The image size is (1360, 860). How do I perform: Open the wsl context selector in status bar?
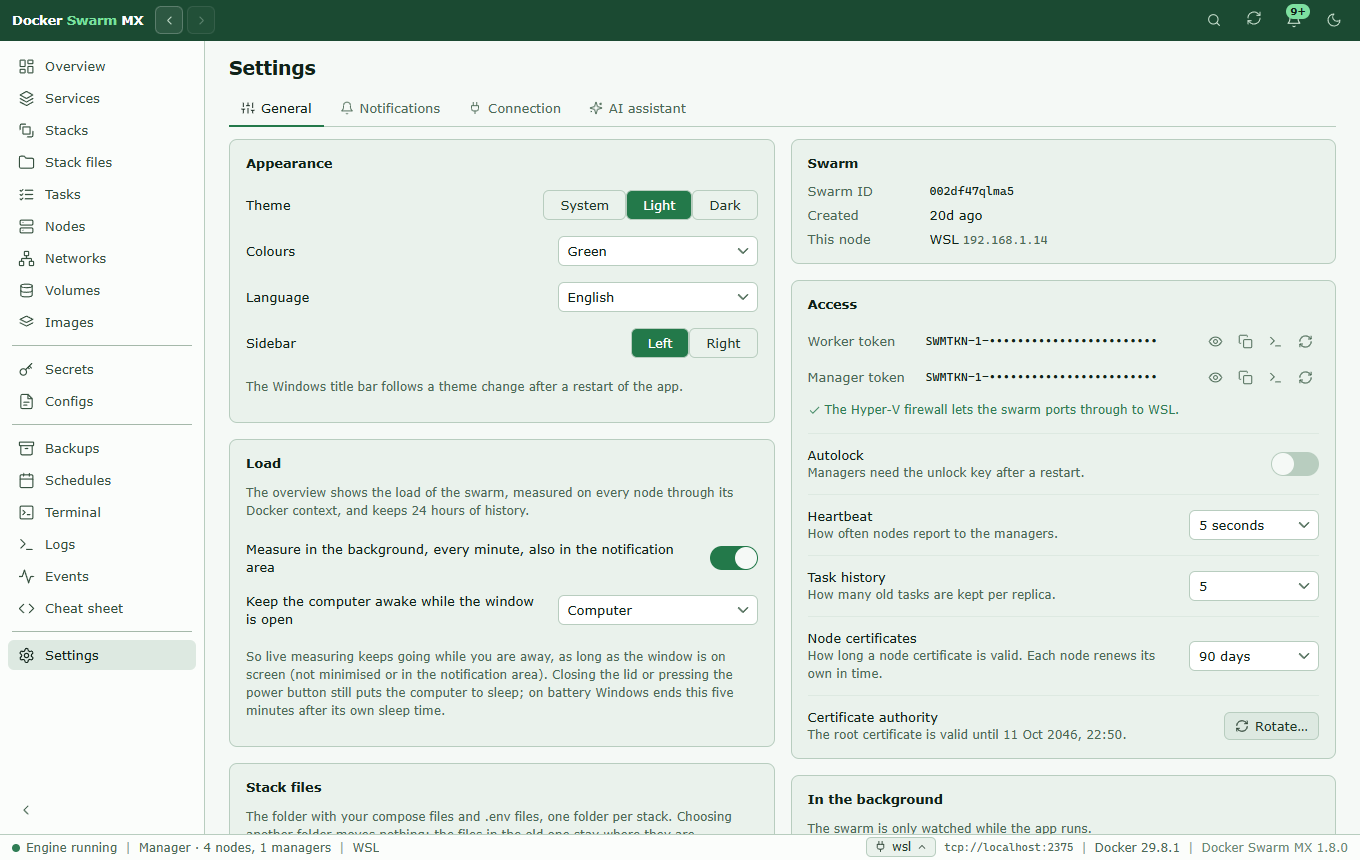(901, 847)
